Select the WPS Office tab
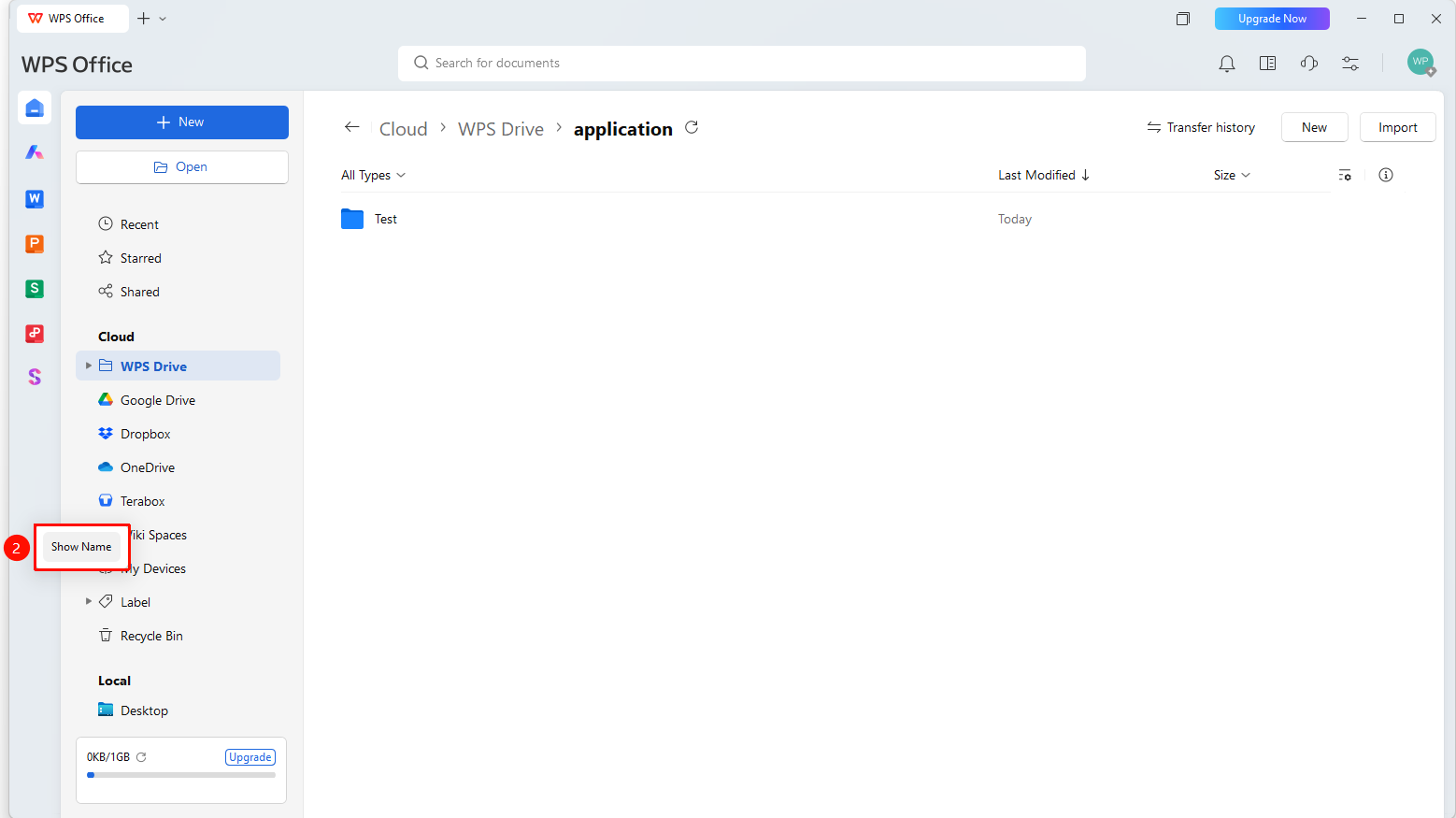The image size is (1456, 818). pyautogui.click(x=72, y=19)
